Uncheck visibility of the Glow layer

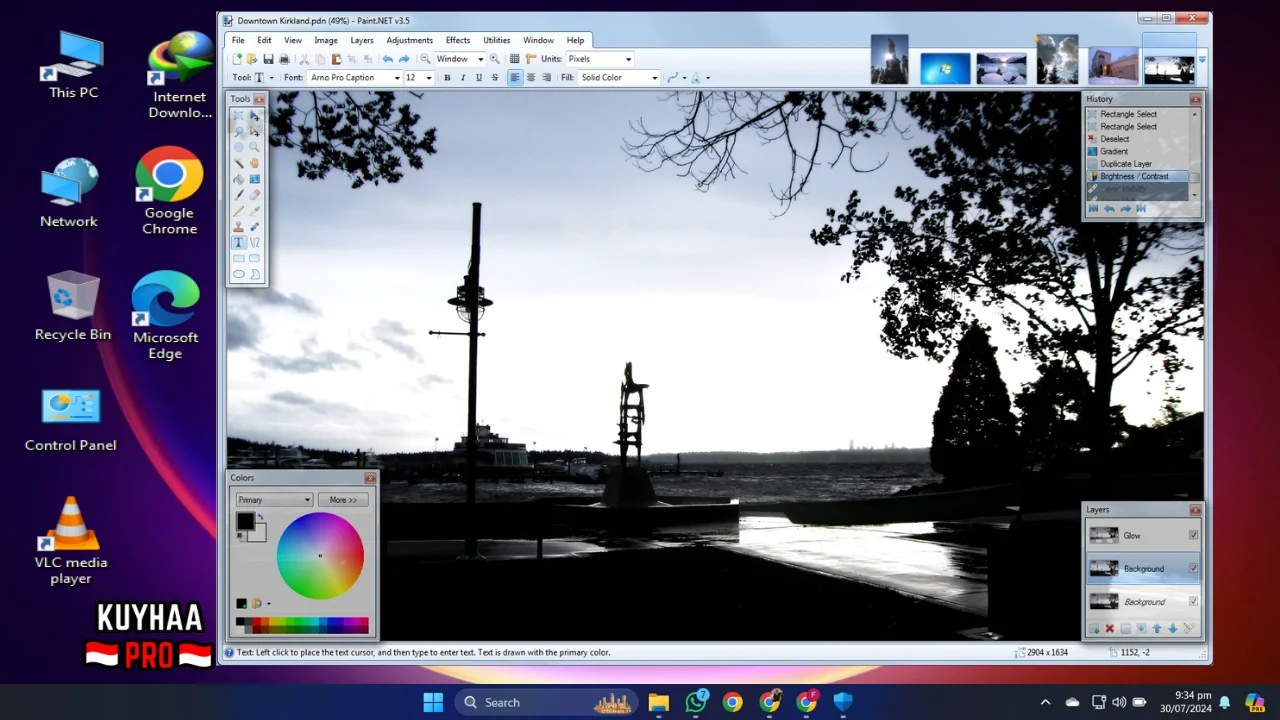[1193, 535]
